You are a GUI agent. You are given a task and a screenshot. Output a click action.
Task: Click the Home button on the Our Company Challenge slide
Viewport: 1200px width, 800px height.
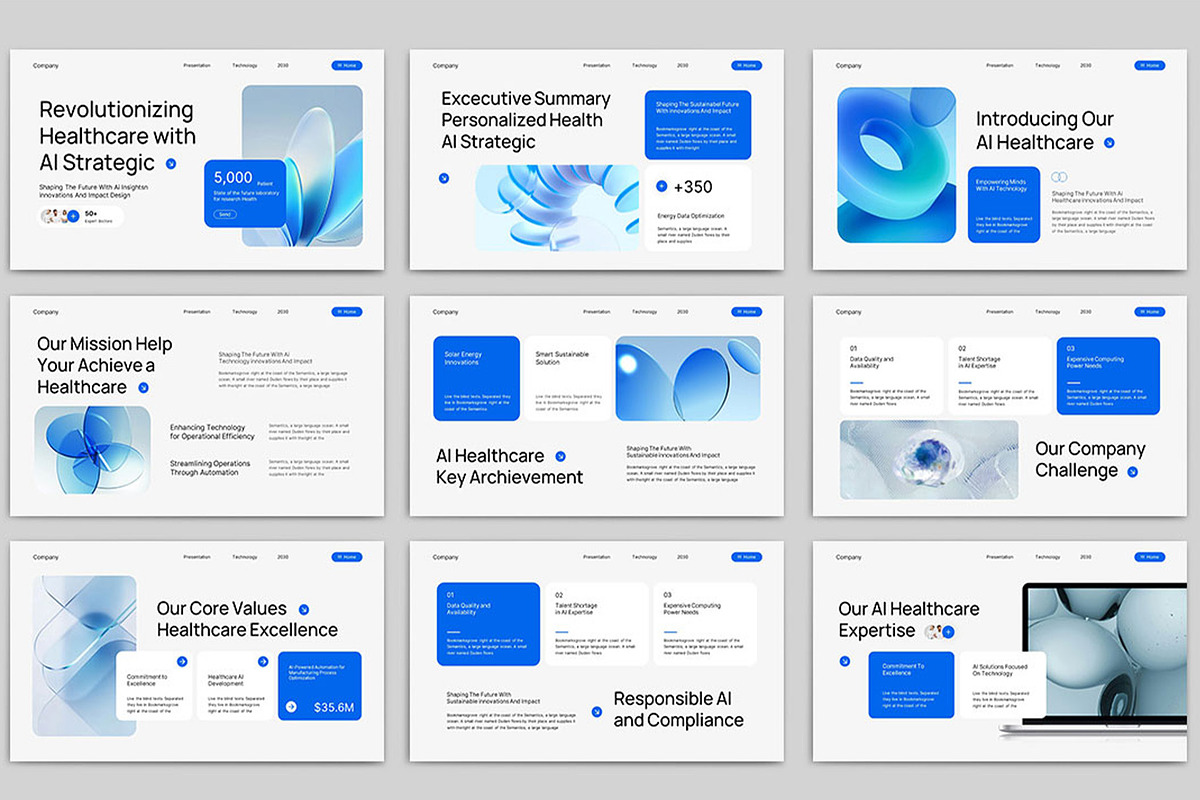coord(1150,311)
